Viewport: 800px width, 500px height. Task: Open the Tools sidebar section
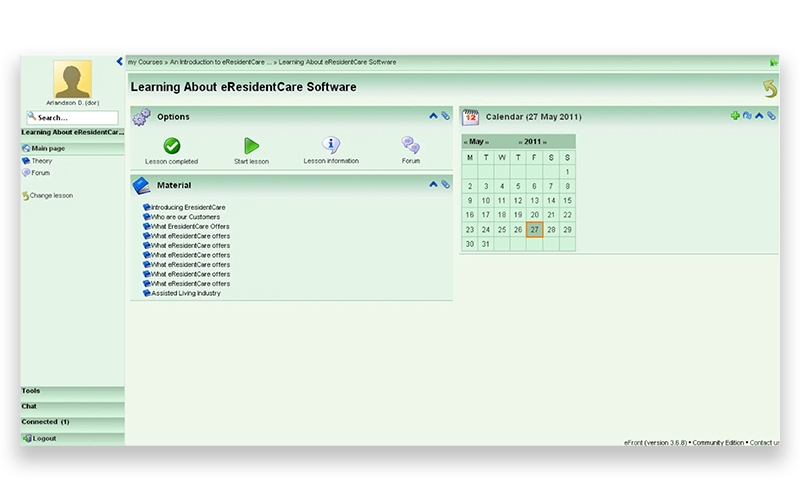pyautogui.click(x=31, y=391)
